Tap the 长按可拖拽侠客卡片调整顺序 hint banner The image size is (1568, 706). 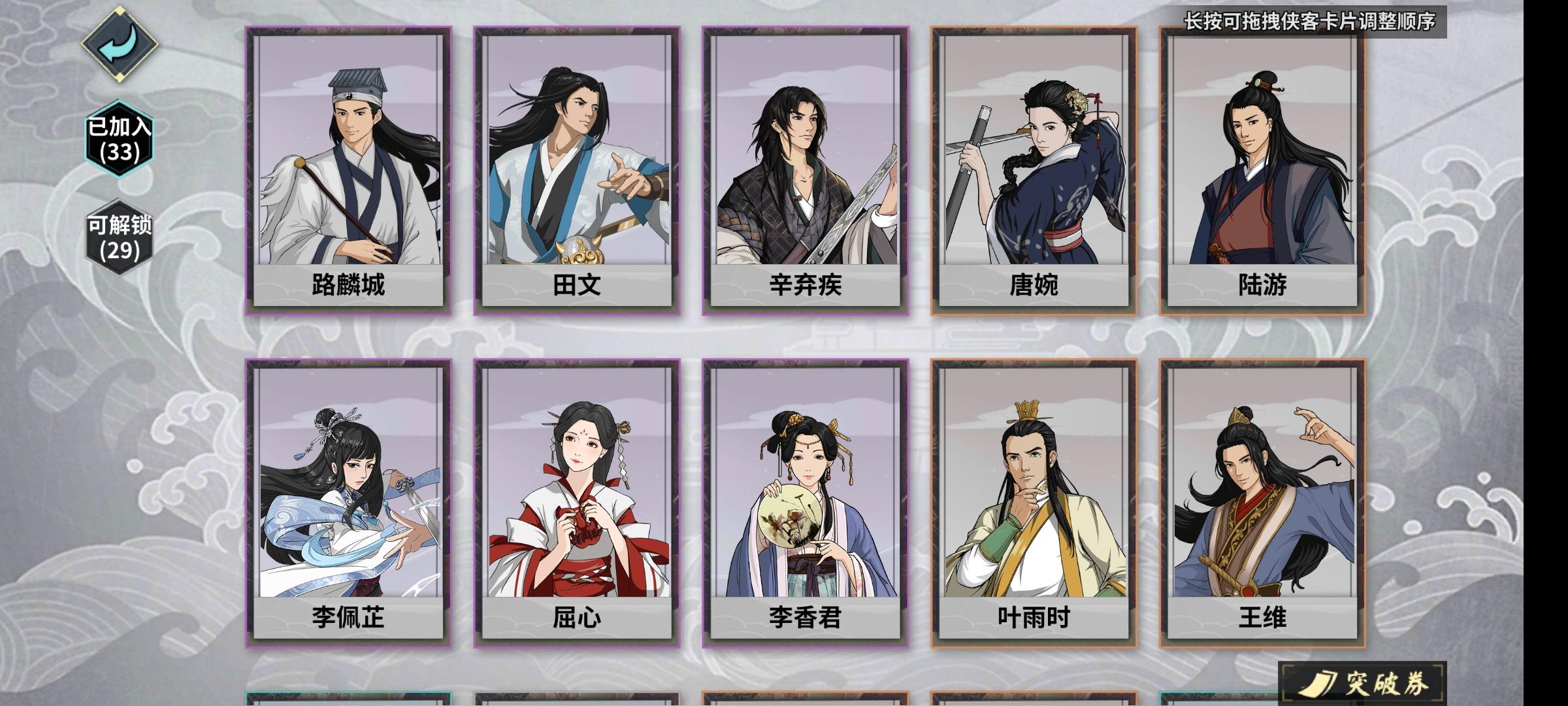point(1309,22)
